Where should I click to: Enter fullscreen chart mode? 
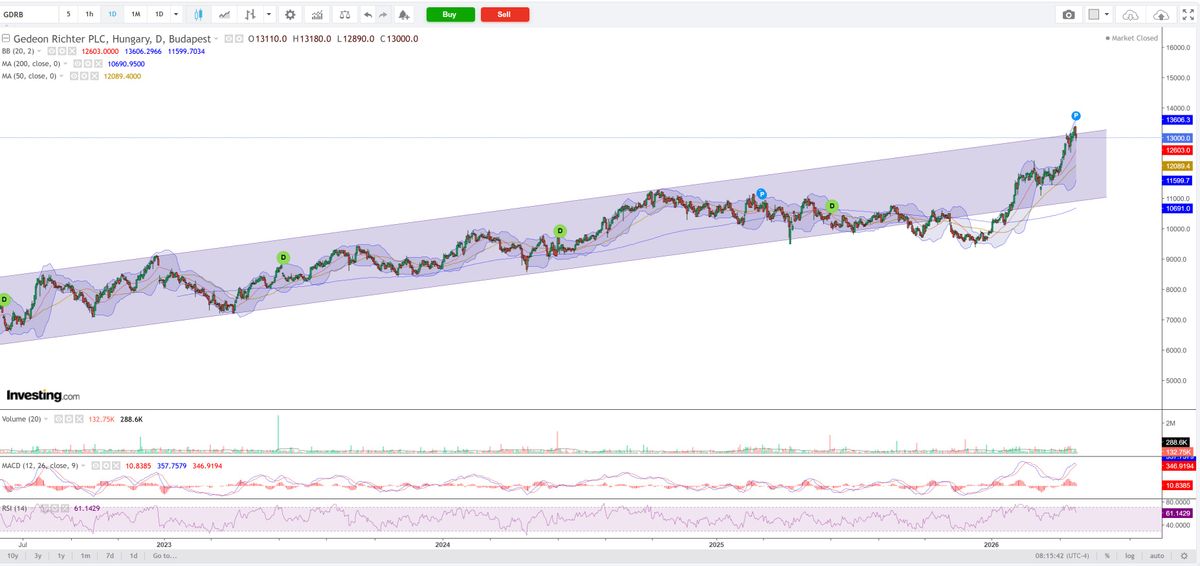pyautogui.click(x=1188, y=15)
